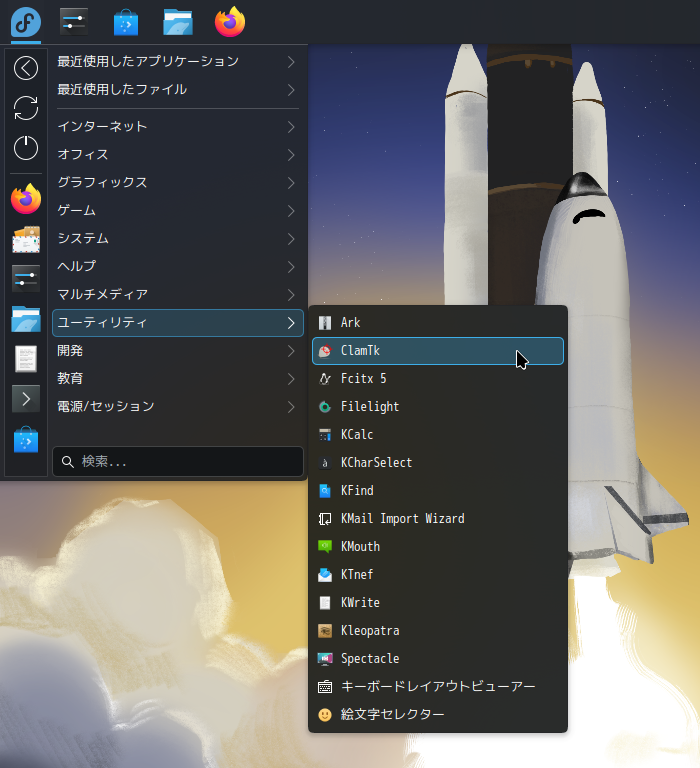The height and width of the screenshot is (768, 700).
Task: Open Firefox favorite in launcher sidebar
Action: click(26, 199)
